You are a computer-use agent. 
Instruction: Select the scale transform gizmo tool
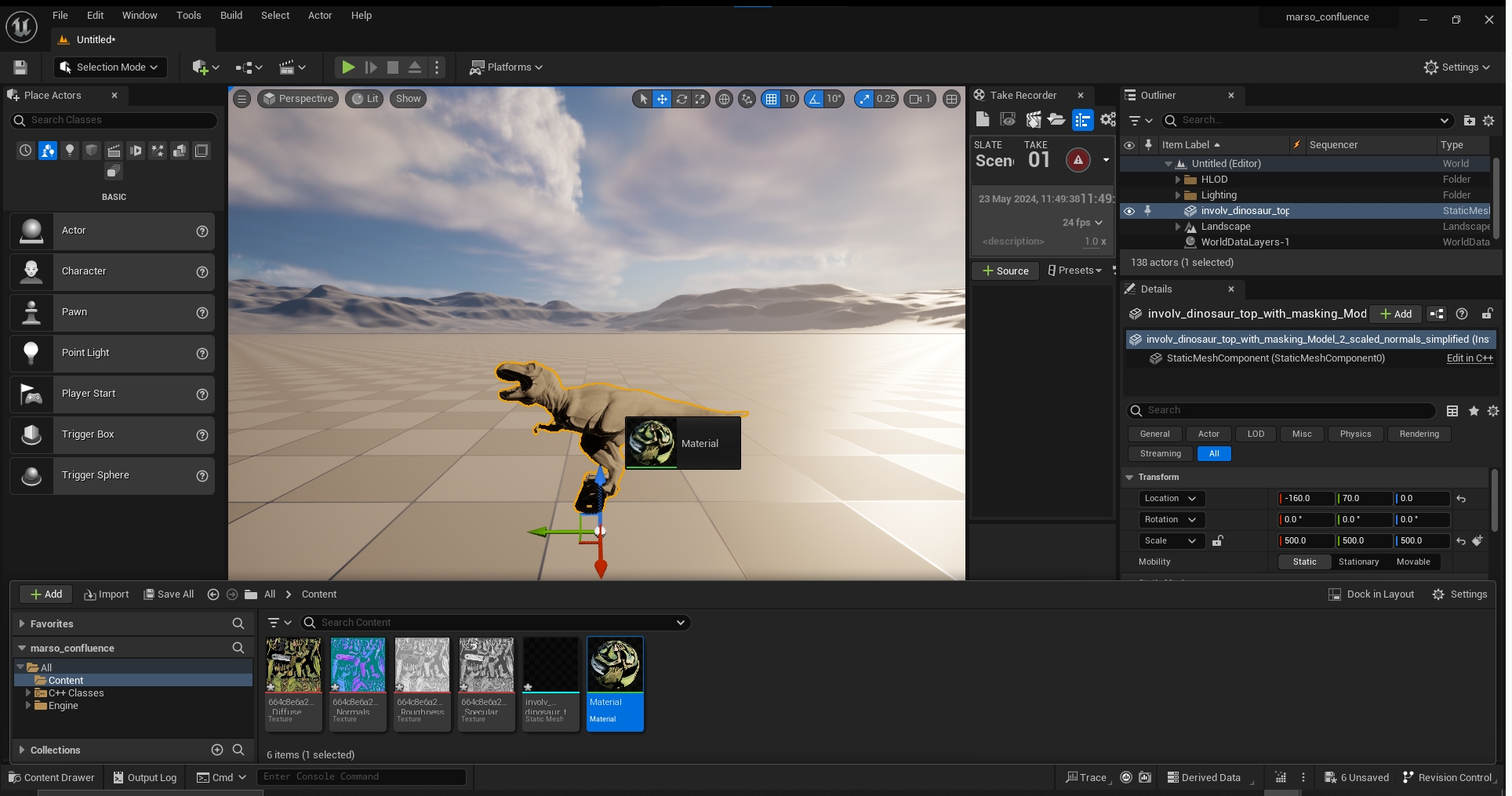coord(700,99)
